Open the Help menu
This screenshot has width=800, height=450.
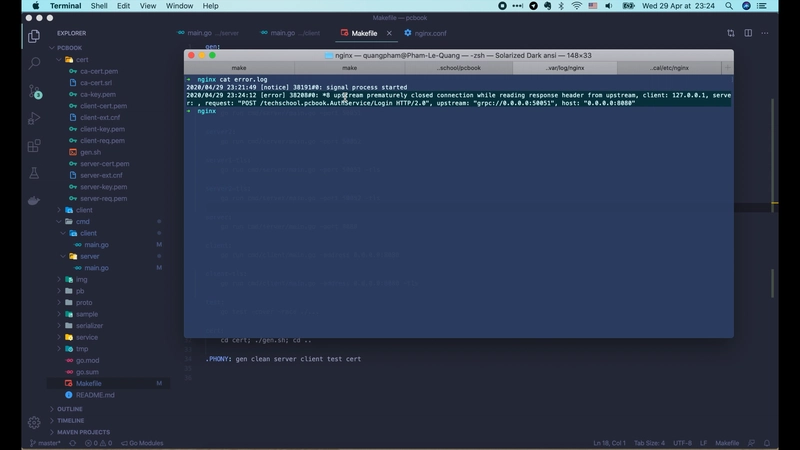(x=210, y=6)
